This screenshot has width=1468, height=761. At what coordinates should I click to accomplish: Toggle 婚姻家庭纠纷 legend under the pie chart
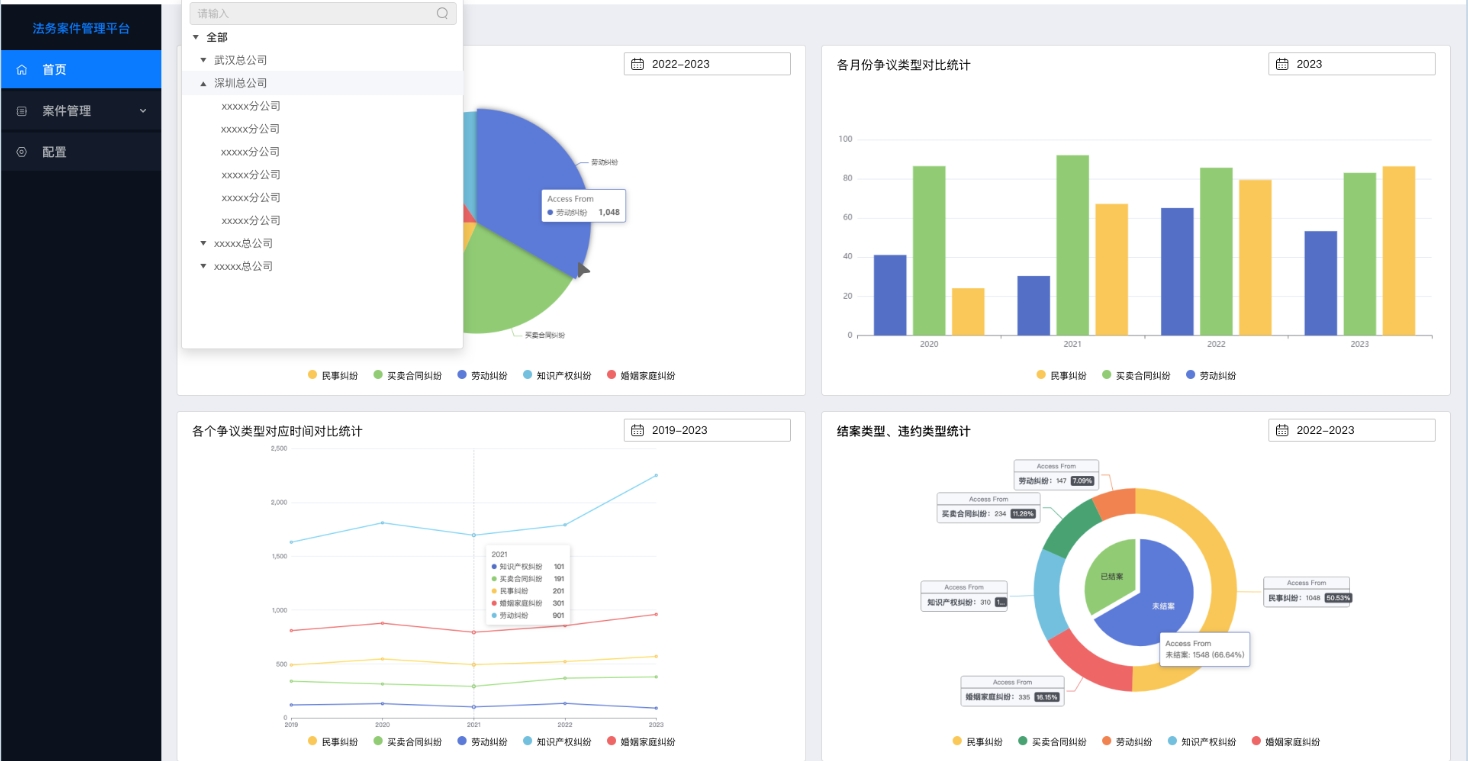(641, 376)
